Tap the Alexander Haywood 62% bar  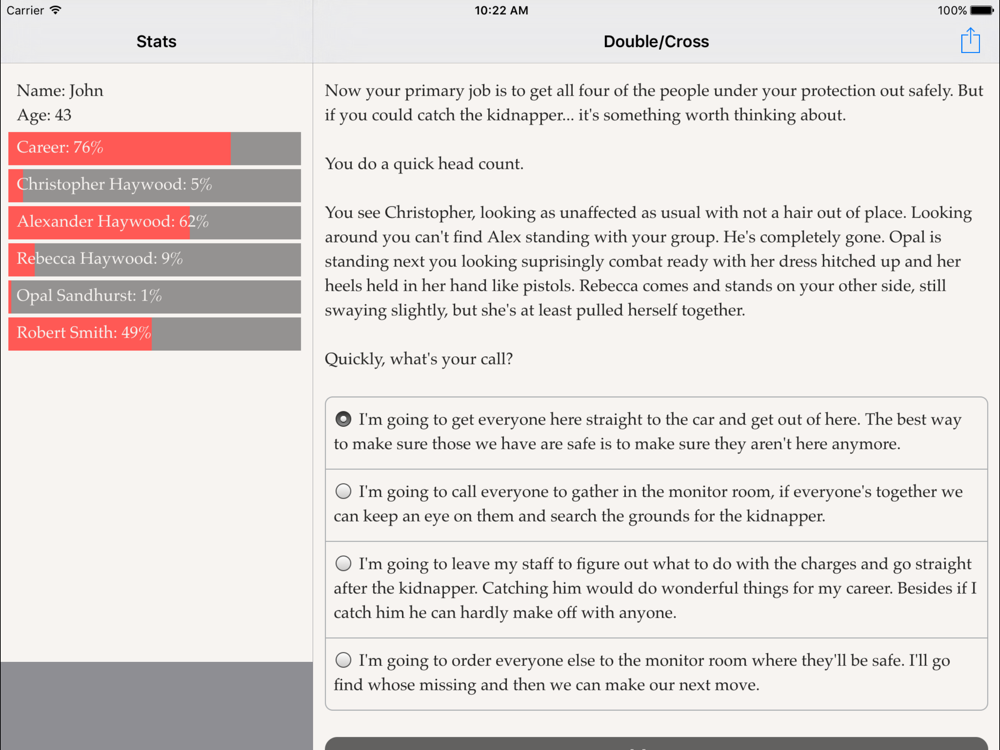click(x=154, y=222)
